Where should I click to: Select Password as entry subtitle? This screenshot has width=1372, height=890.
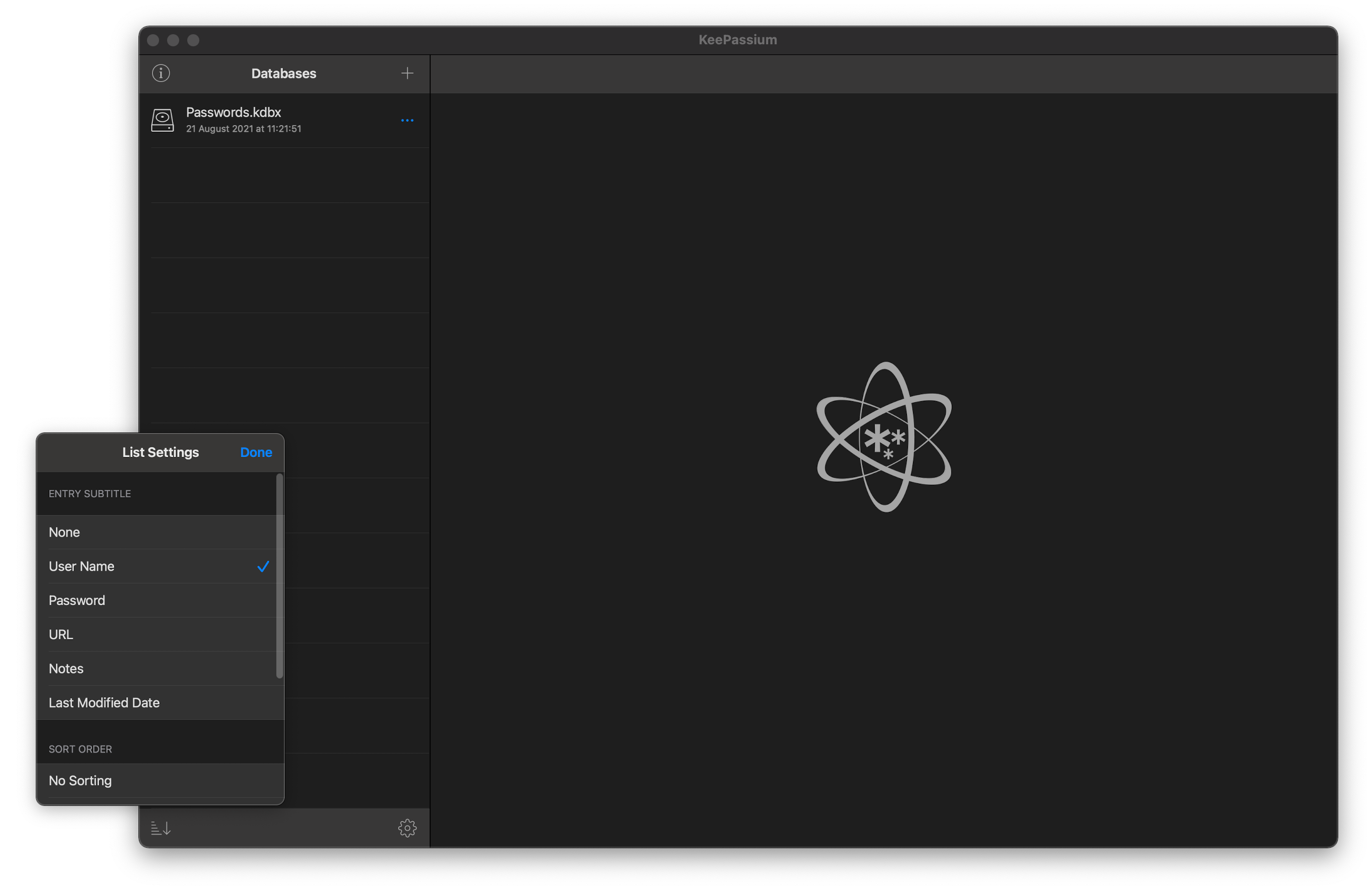77,600
